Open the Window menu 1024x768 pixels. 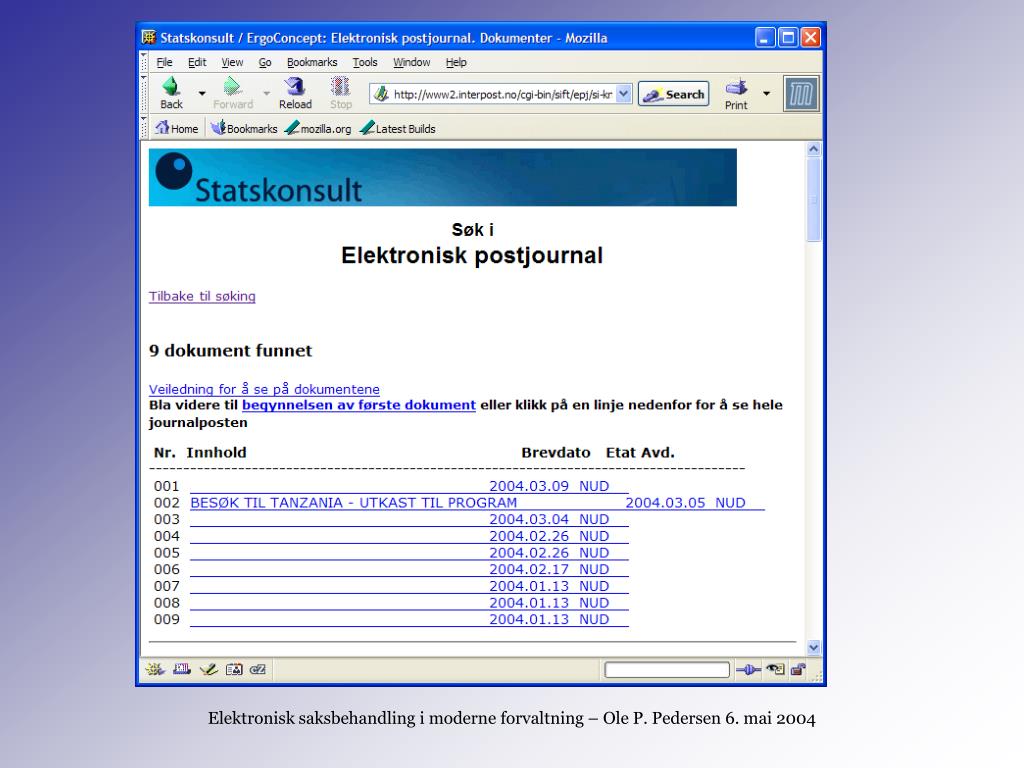(x=411, y=62)
